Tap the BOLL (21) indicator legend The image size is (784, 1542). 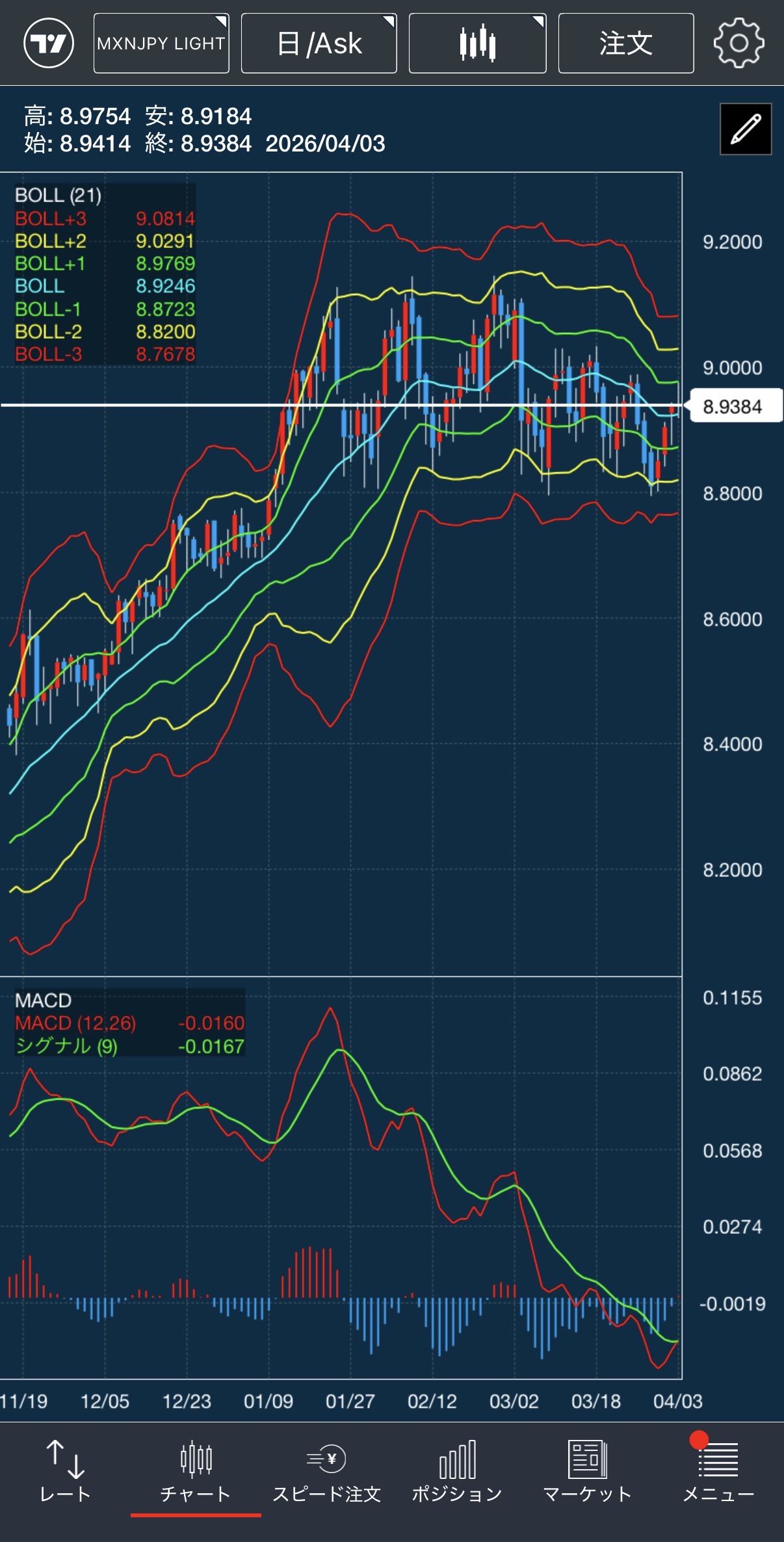[59, 195]
